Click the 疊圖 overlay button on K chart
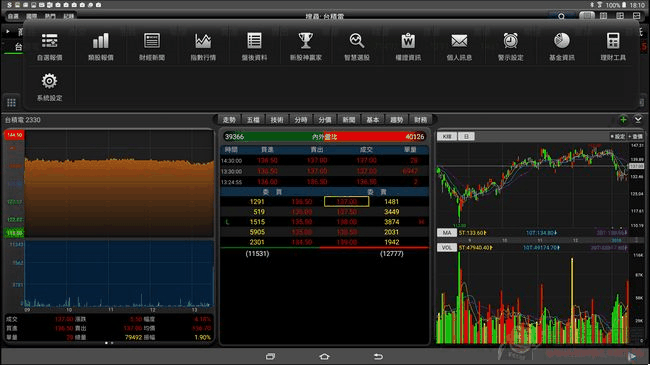The image size is (650, 365). point(635,136)
